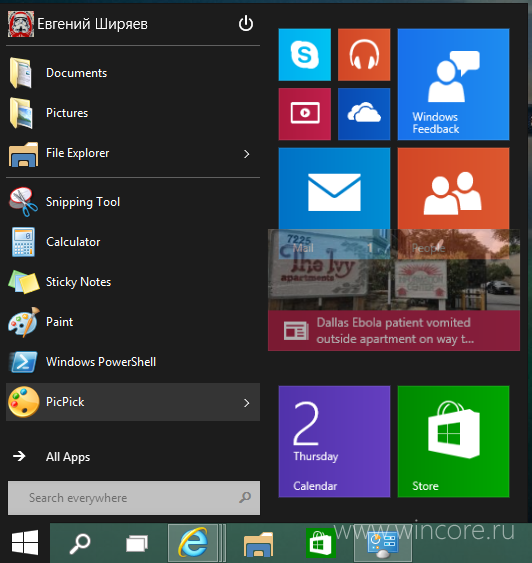532x563 pixels.
Task: Open the Video player tile
Action: coord(304,114)
